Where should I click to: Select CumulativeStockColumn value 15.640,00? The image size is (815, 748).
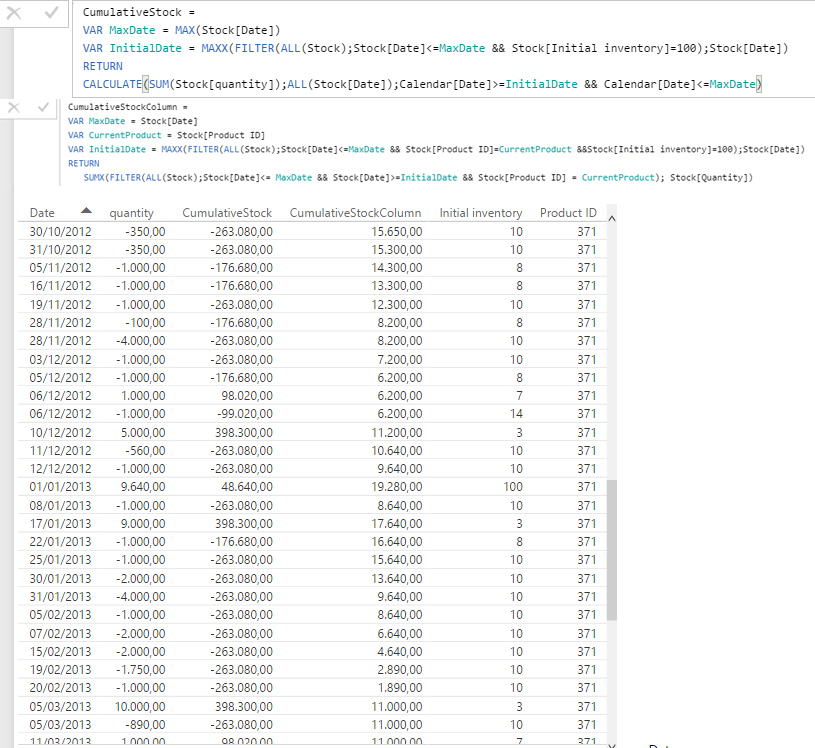(397, 560)
